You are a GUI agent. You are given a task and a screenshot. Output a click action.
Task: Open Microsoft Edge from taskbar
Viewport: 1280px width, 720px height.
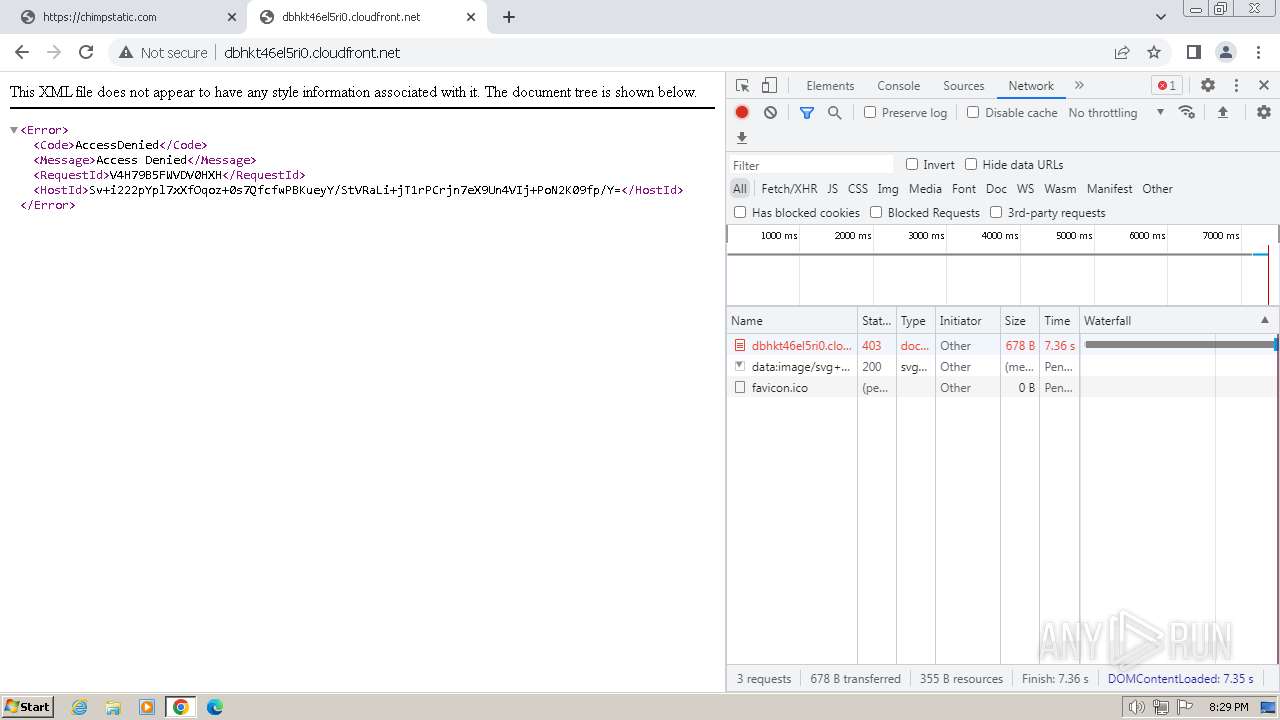pos(214,707)
